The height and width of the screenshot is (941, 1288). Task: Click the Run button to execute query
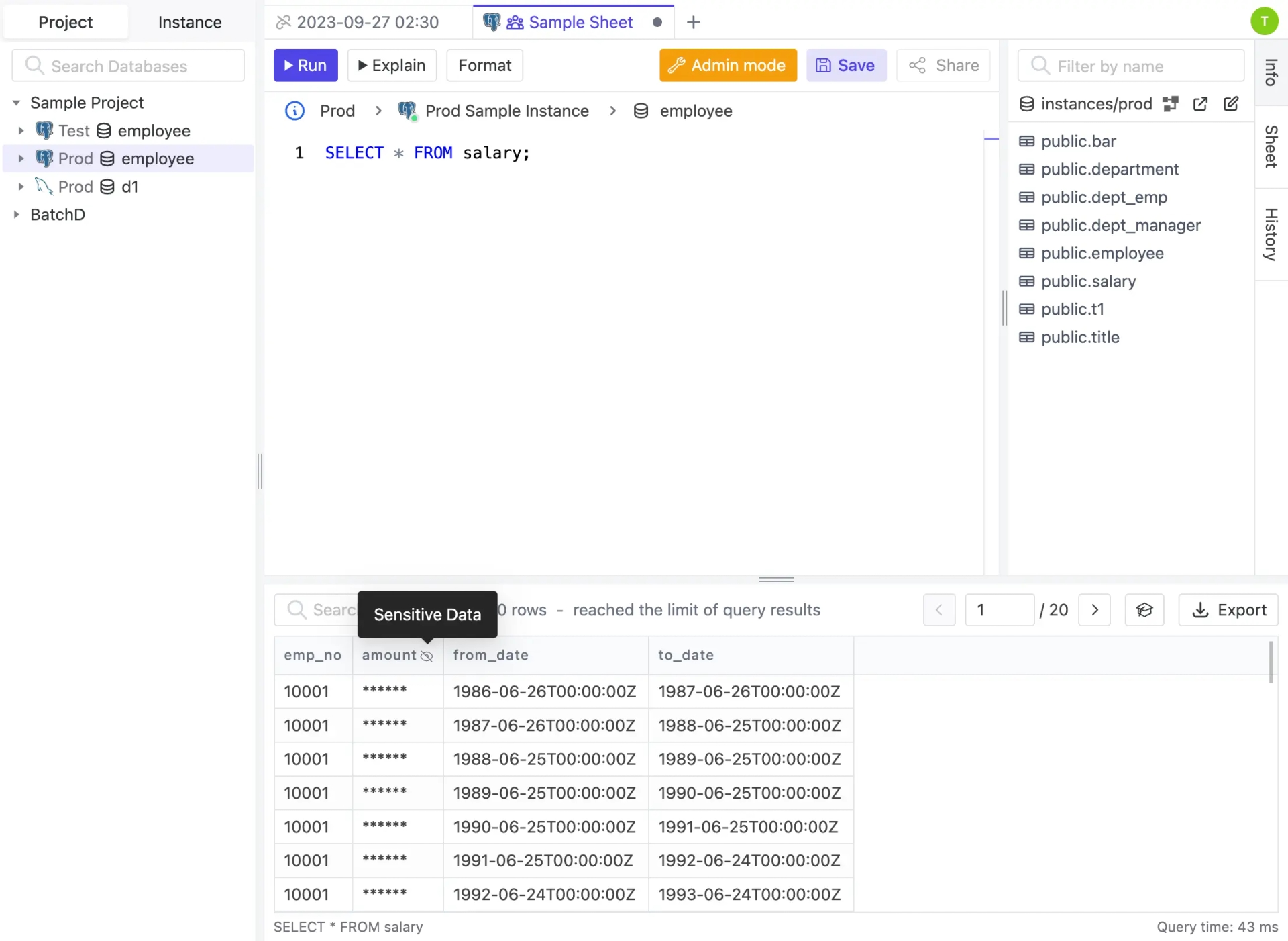304,65
